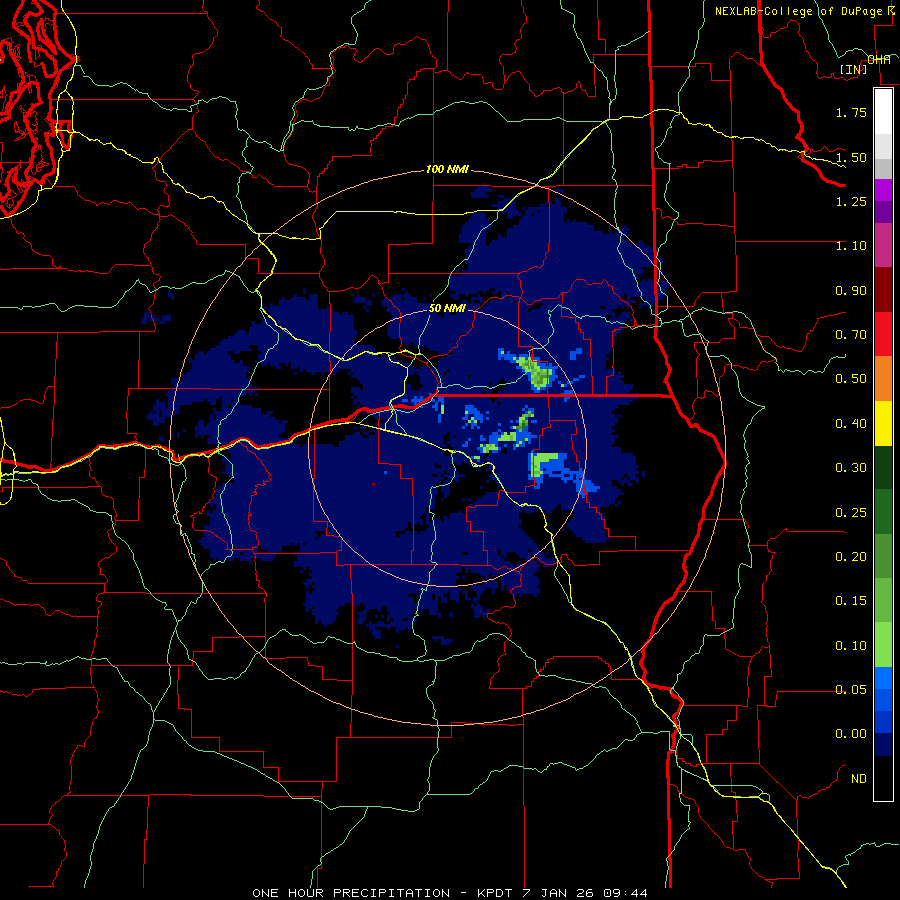
Task: Click the 0.50 legend value
Action: (851, 379)
